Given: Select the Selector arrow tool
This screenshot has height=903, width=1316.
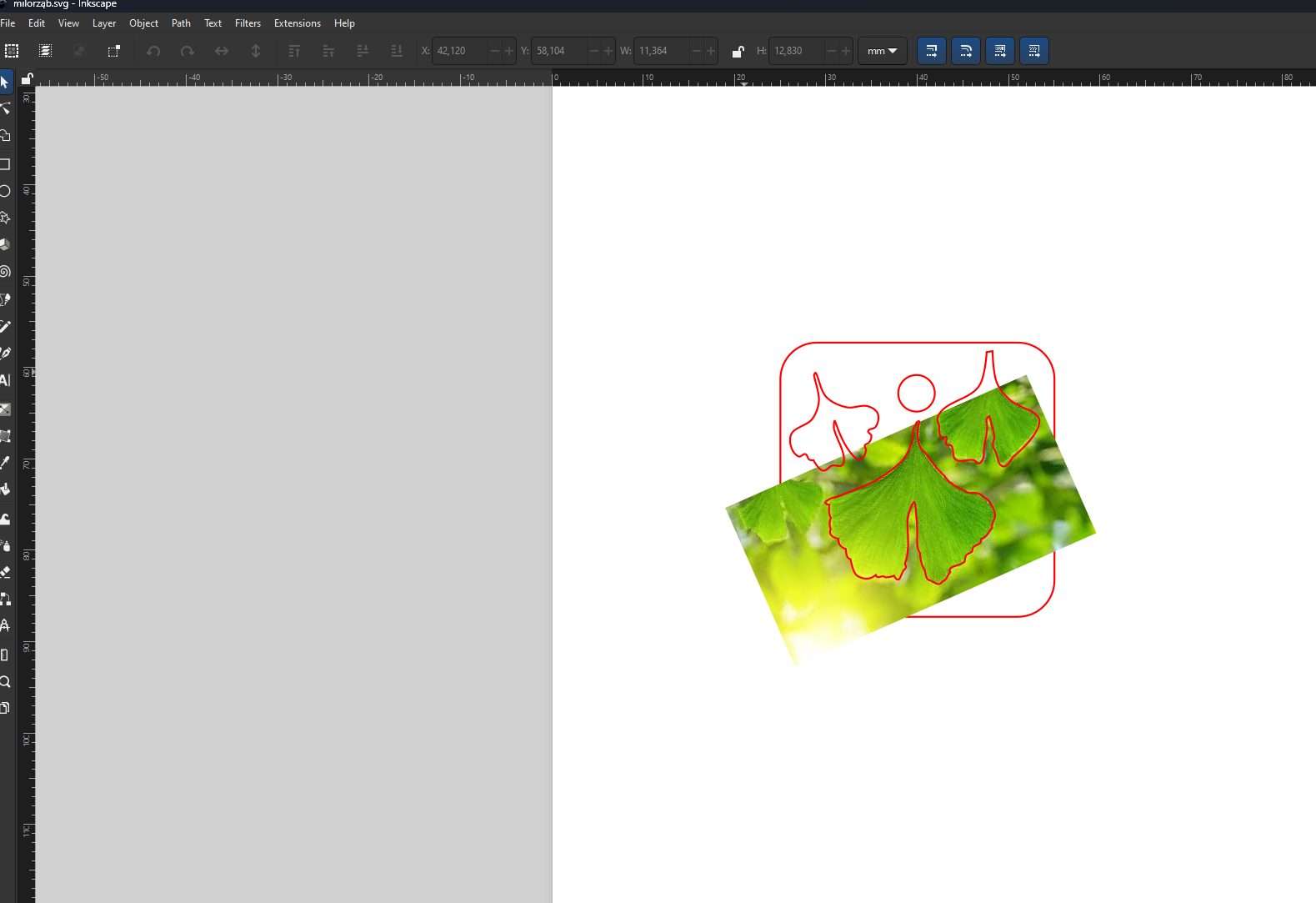Looking at the screenshot, I should (5, 82).
